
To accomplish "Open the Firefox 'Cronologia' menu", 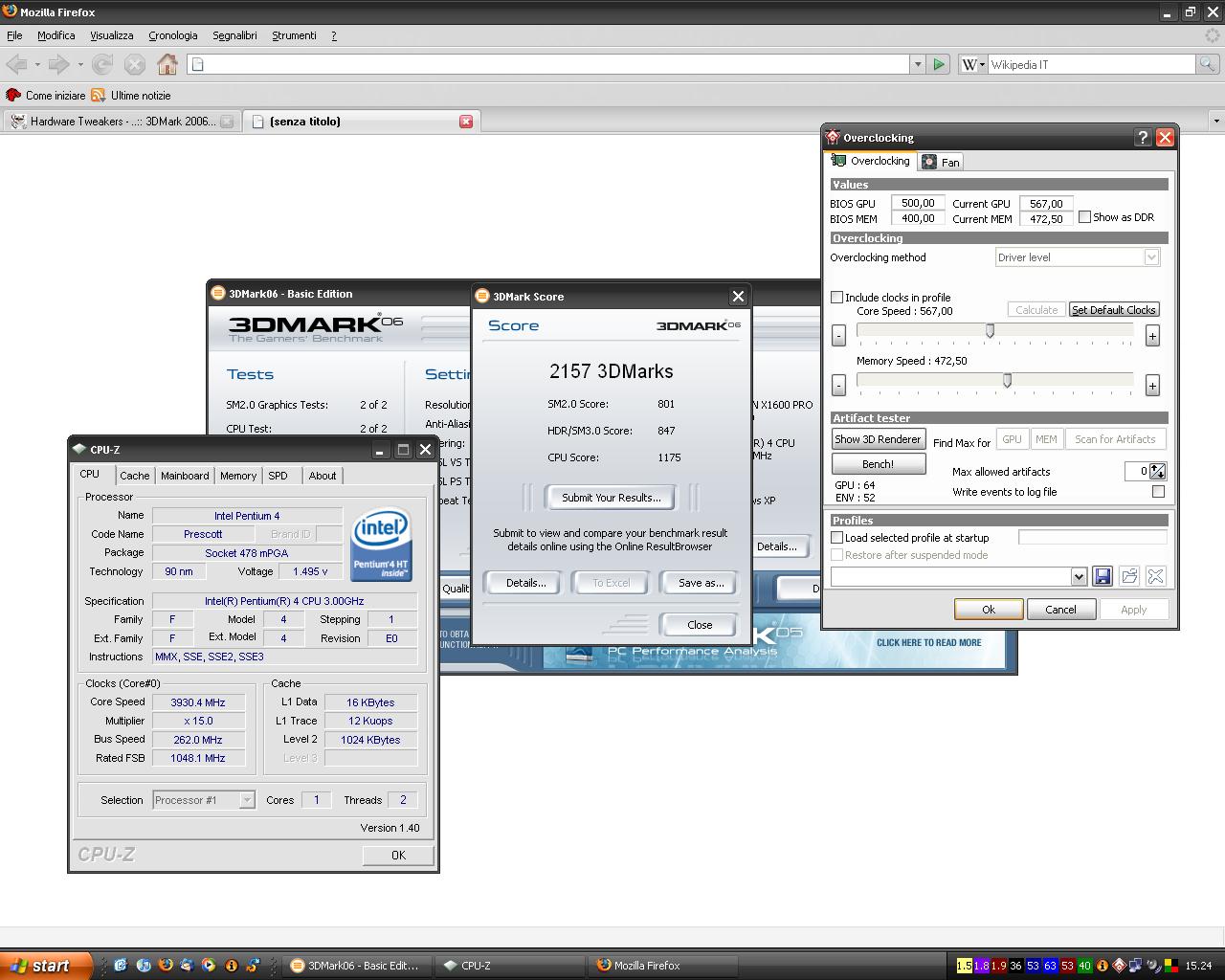I will pos(173,35).
